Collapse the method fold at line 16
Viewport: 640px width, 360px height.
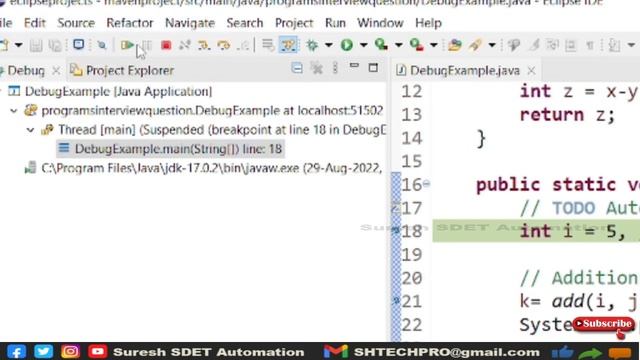coord(426,184)
